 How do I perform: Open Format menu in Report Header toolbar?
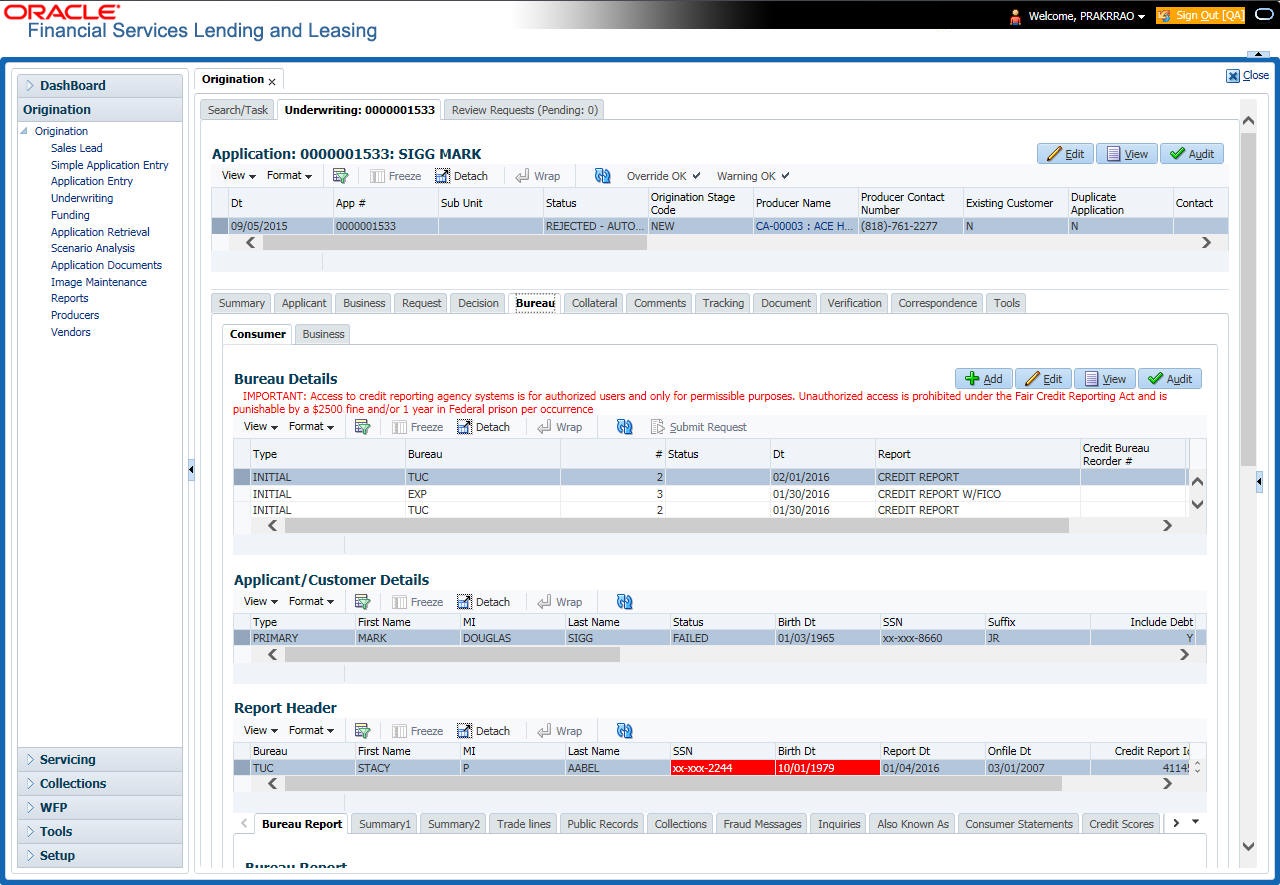[x=311, y=731]
